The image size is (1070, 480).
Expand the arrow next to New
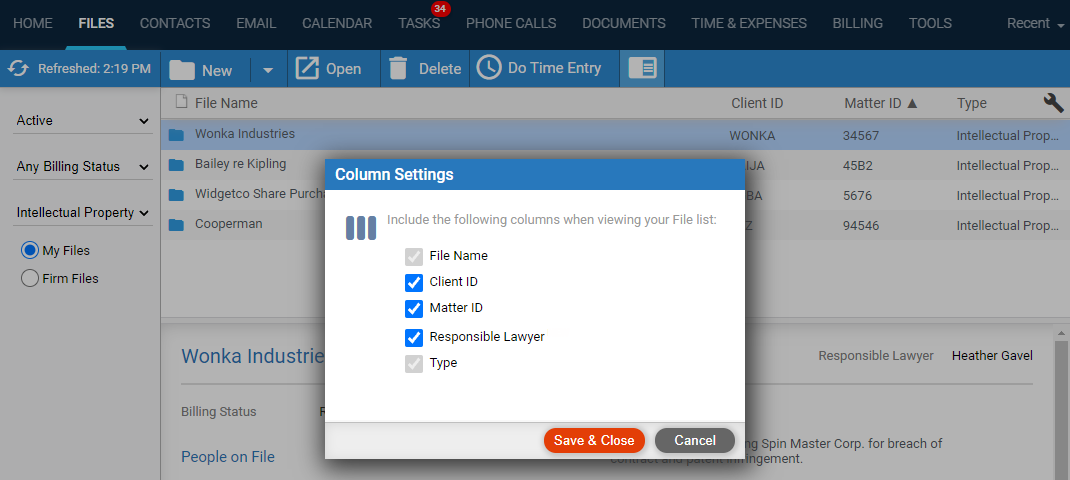click(x=267, y=70)
